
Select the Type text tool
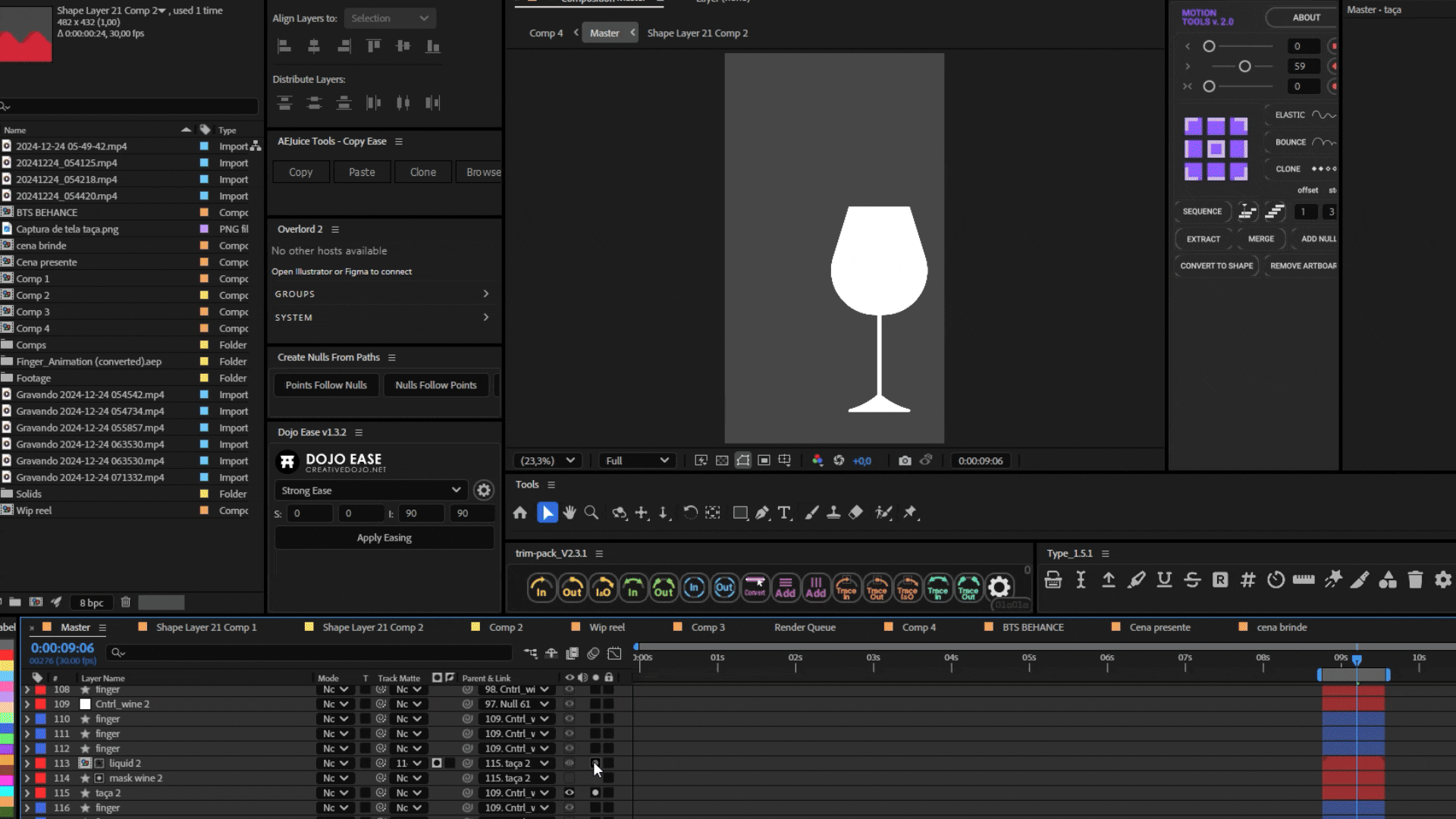click(784, 513)
